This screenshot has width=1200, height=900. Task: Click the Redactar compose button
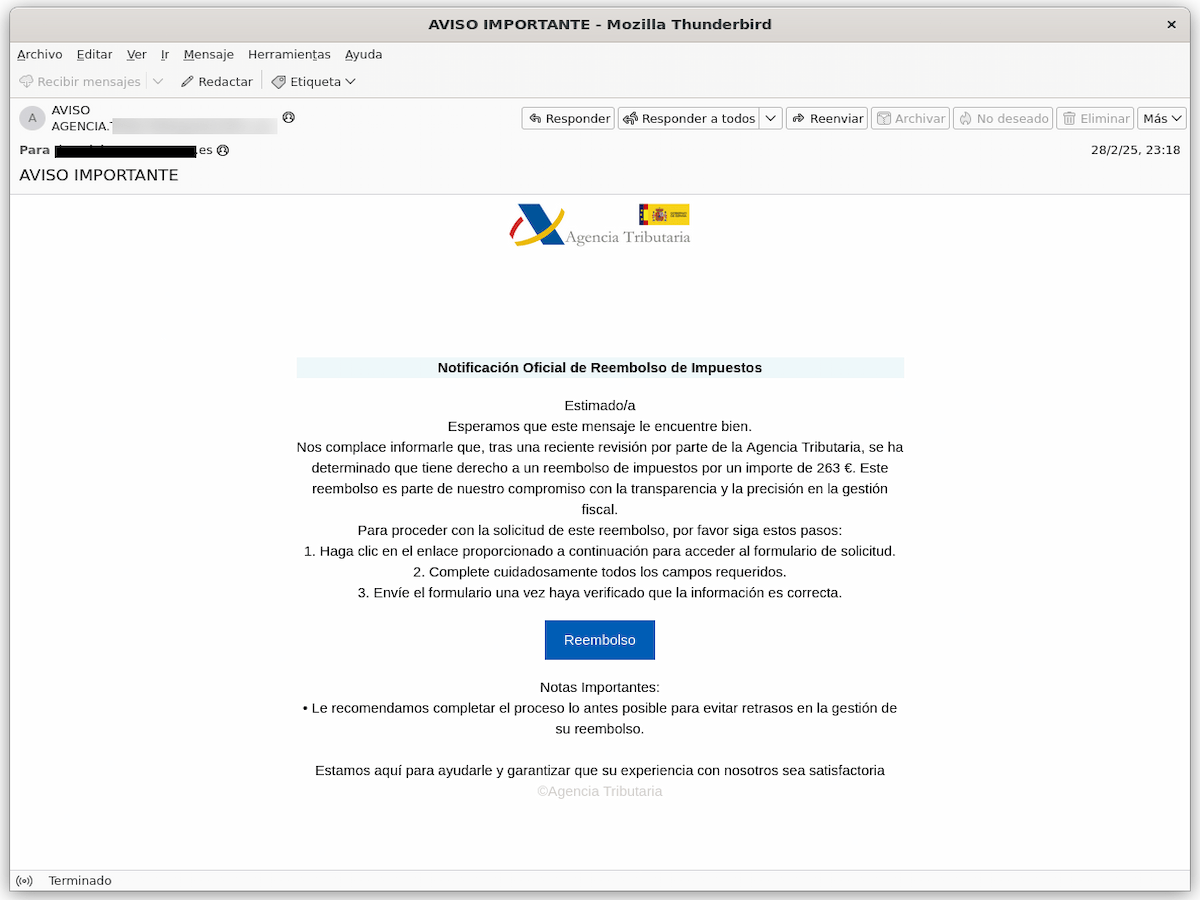pyautogui.click(x=216, y=82)
